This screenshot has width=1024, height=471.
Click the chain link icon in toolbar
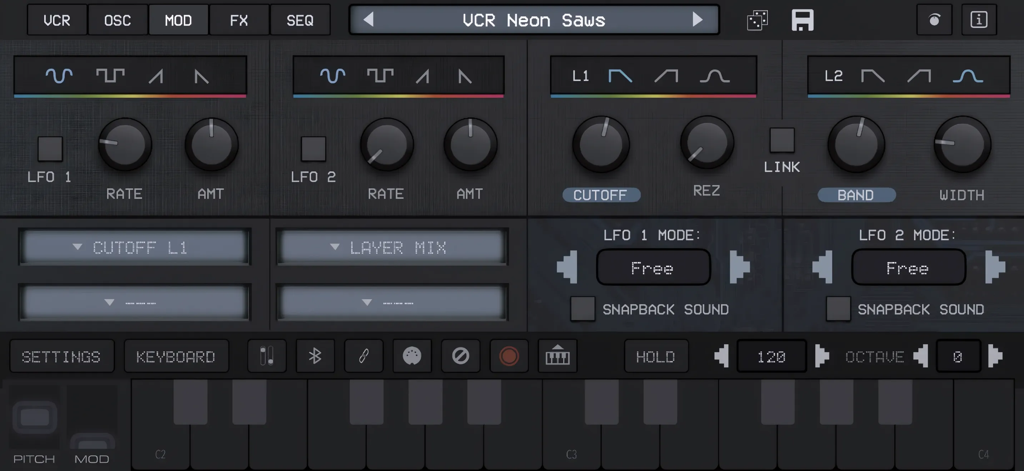(363, 357)
